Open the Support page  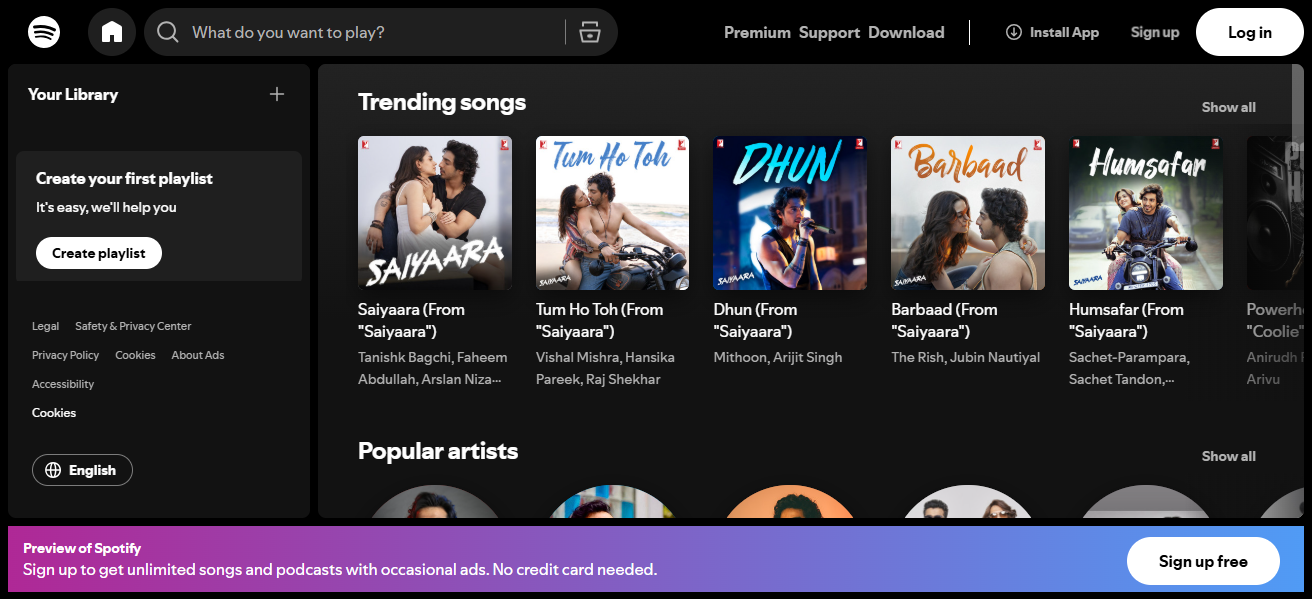coord(829,32)
